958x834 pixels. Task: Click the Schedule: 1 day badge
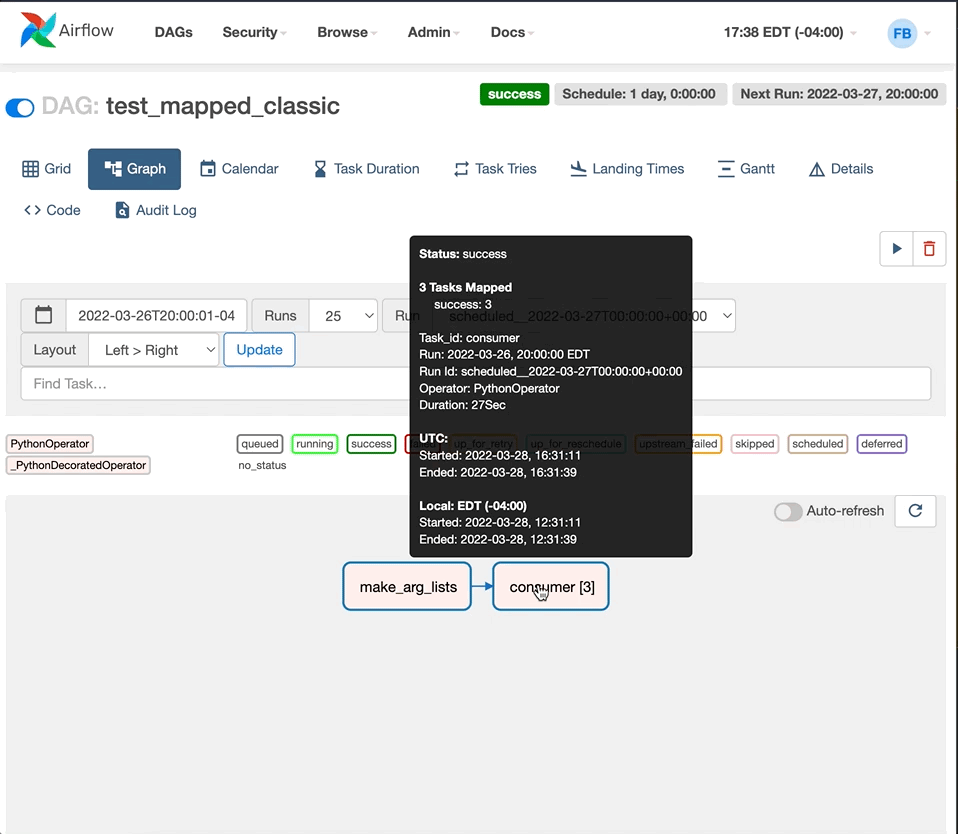(639, 94)
